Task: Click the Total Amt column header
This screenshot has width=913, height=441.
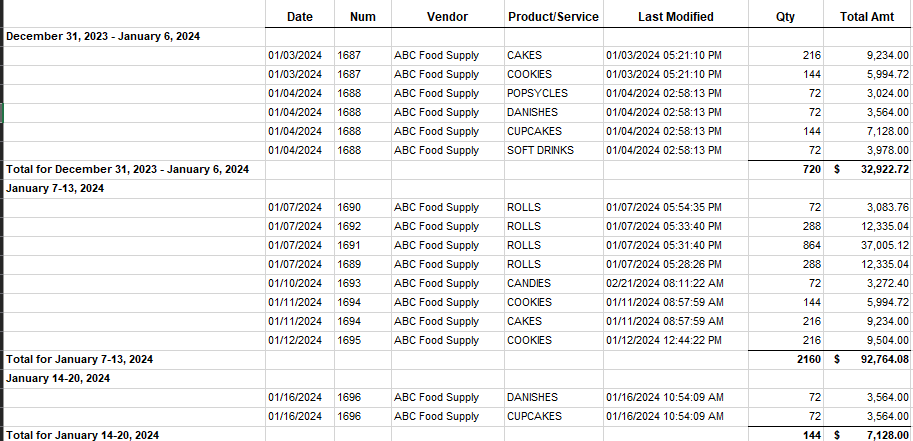Action: click(868, 17)
